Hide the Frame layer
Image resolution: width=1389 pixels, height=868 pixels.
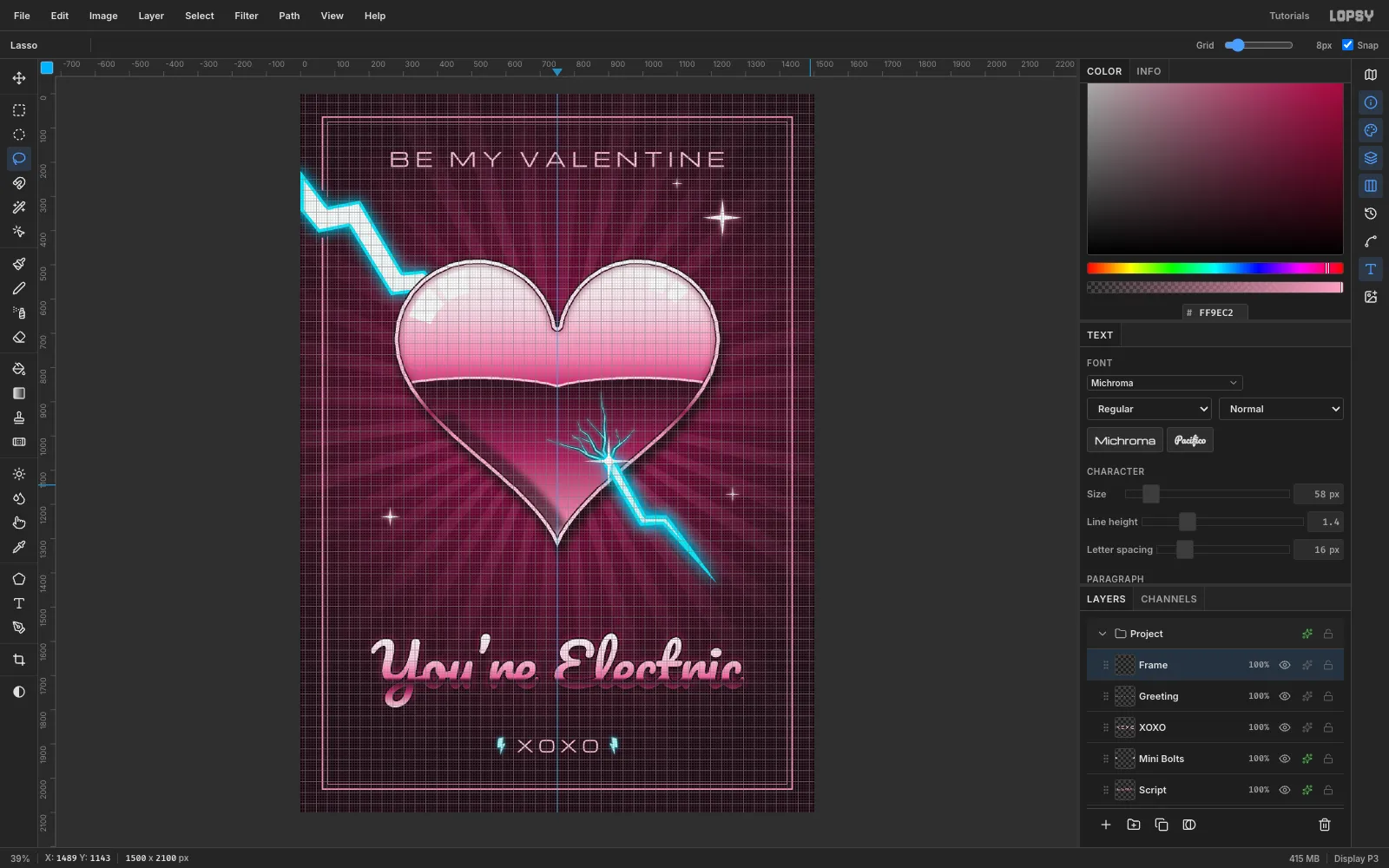click(x=1285, y=665)
